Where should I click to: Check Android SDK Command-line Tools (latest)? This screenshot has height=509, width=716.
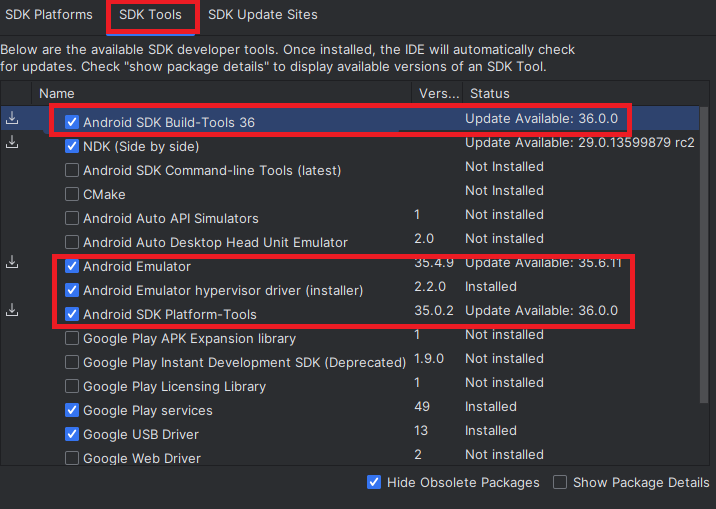click(72, 170)
